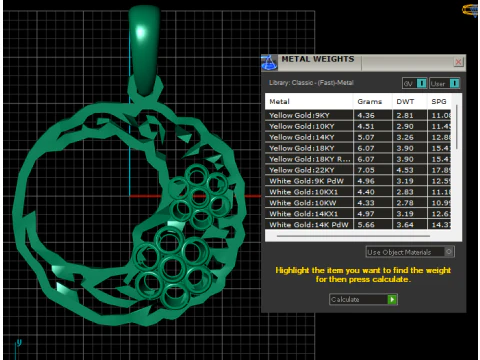Click the 4.53 DWT value

pyautogui.click(x=405, y=170)
